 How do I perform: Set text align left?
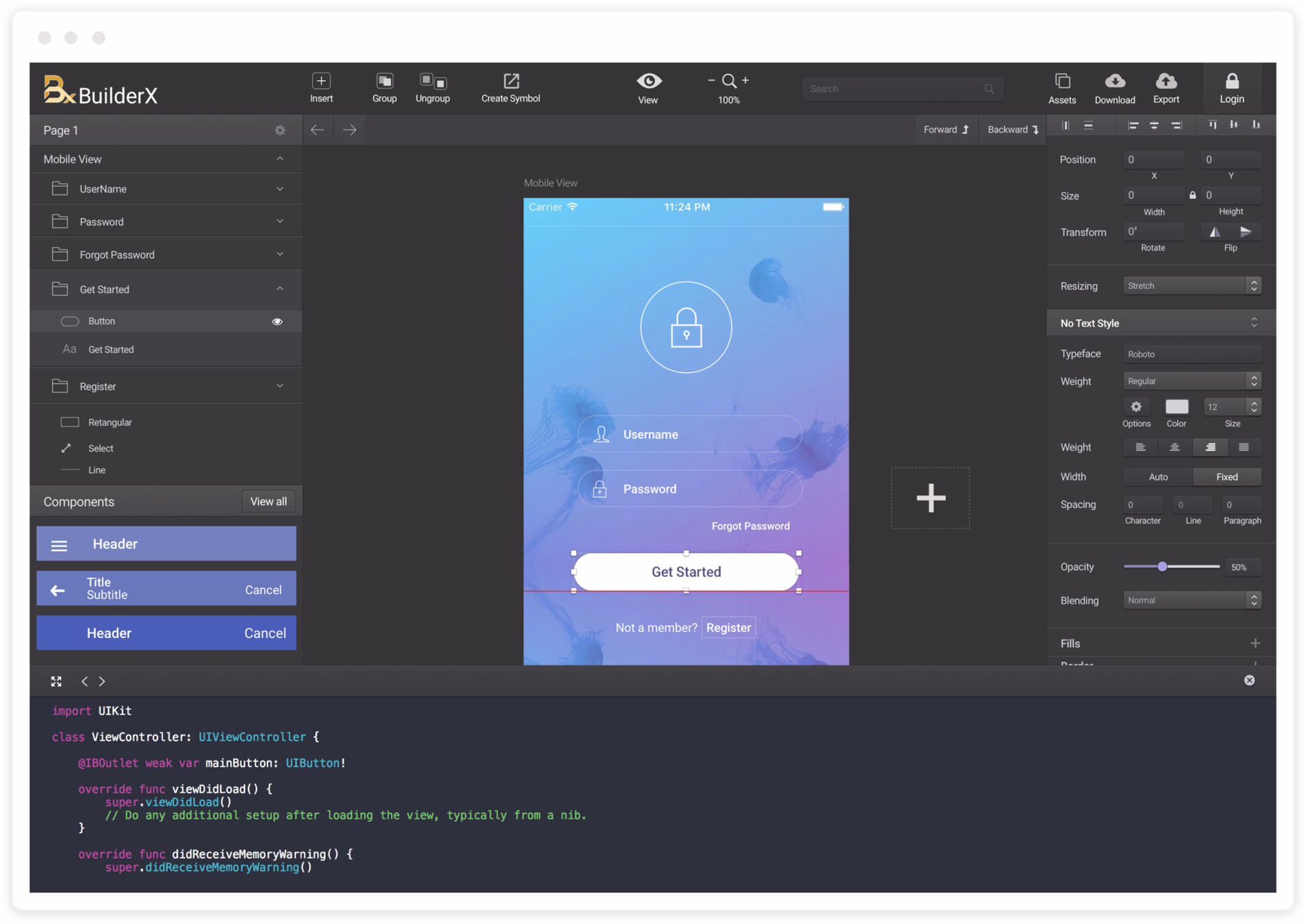1140,448
